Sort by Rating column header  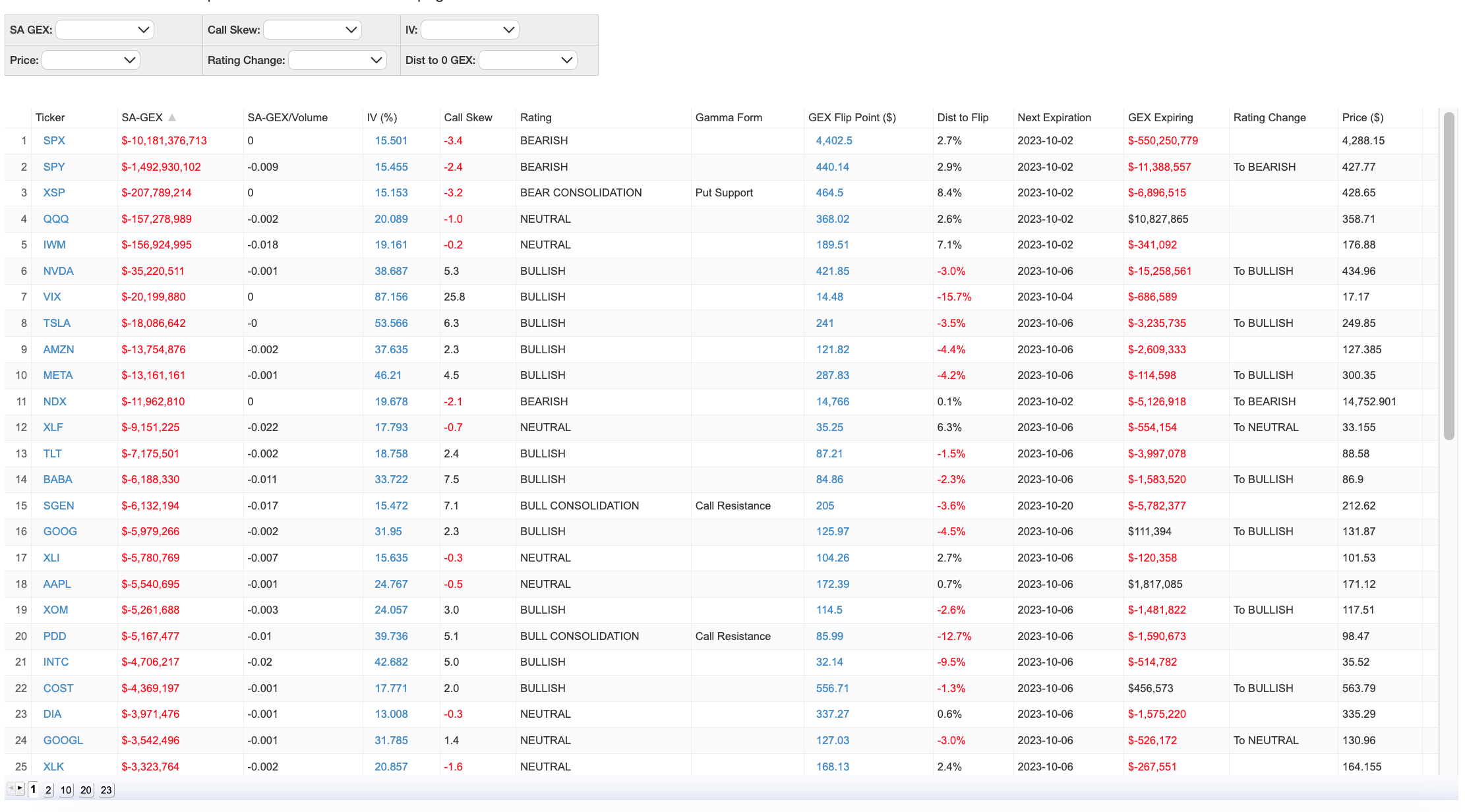point(535,117)
